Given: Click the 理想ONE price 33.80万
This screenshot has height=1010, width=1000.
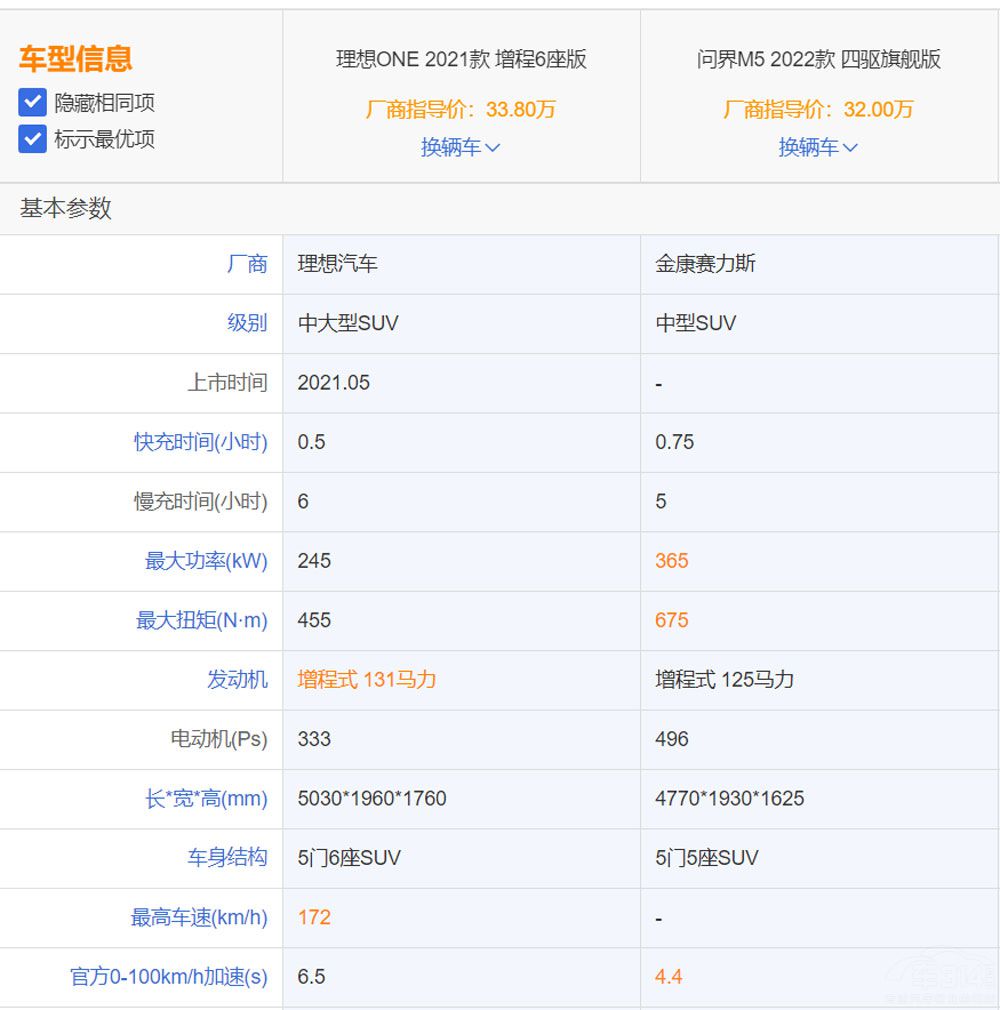Looking at the screenshot, I should [x=460, y=109].
